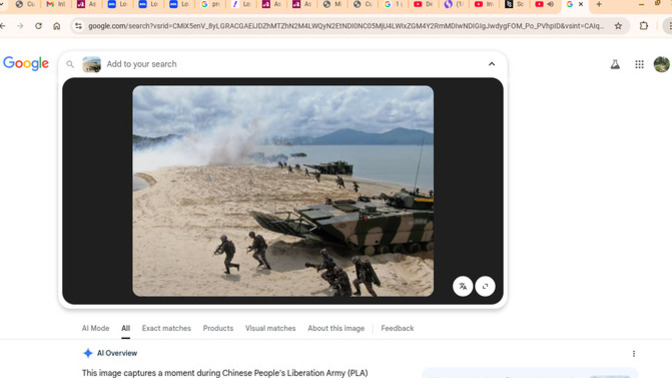
Task: Click the 'AI Overview' heading text
Action: (117, 353)
